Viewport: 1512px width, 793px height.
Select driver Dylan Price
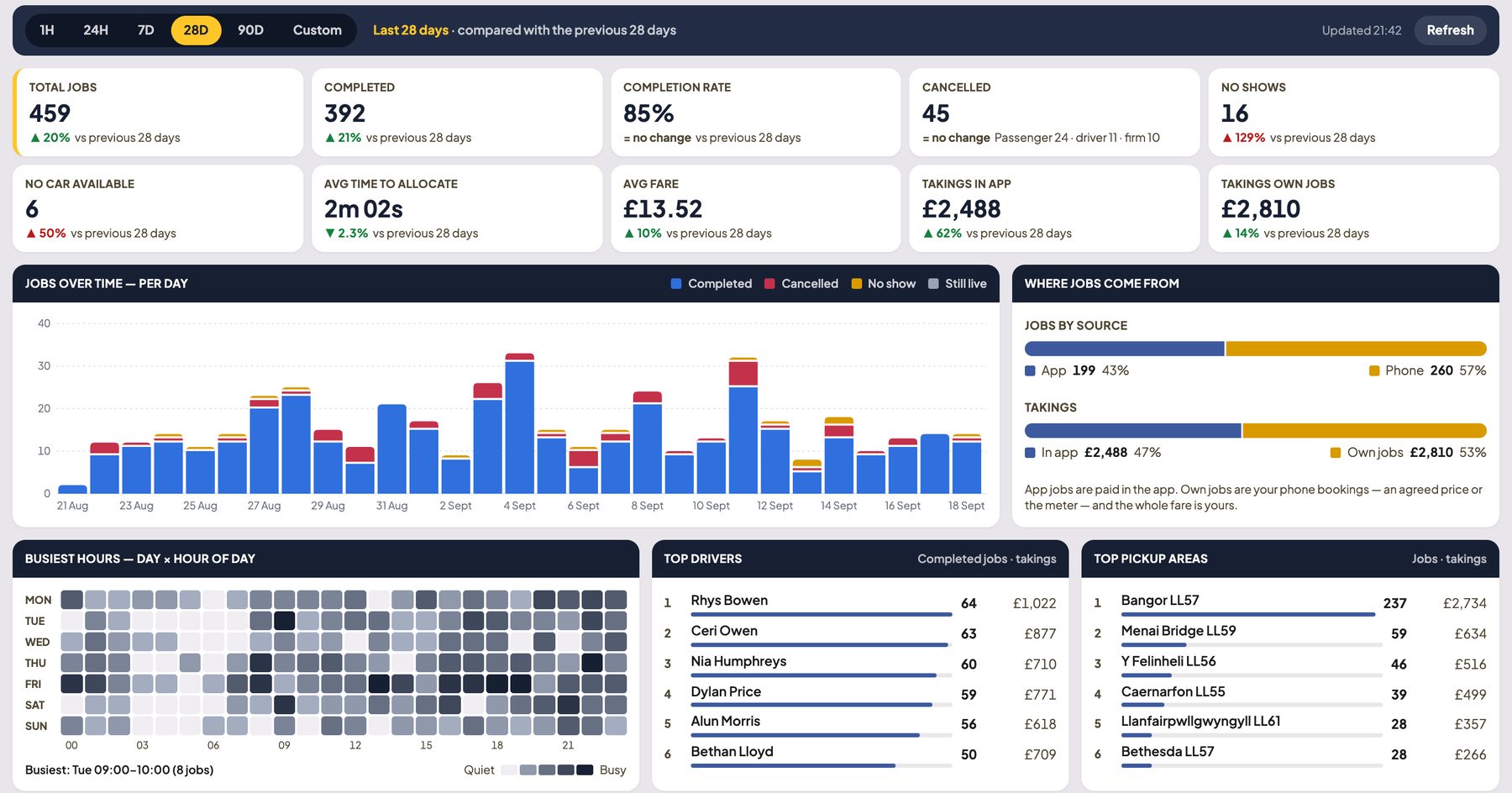[860, 694]
